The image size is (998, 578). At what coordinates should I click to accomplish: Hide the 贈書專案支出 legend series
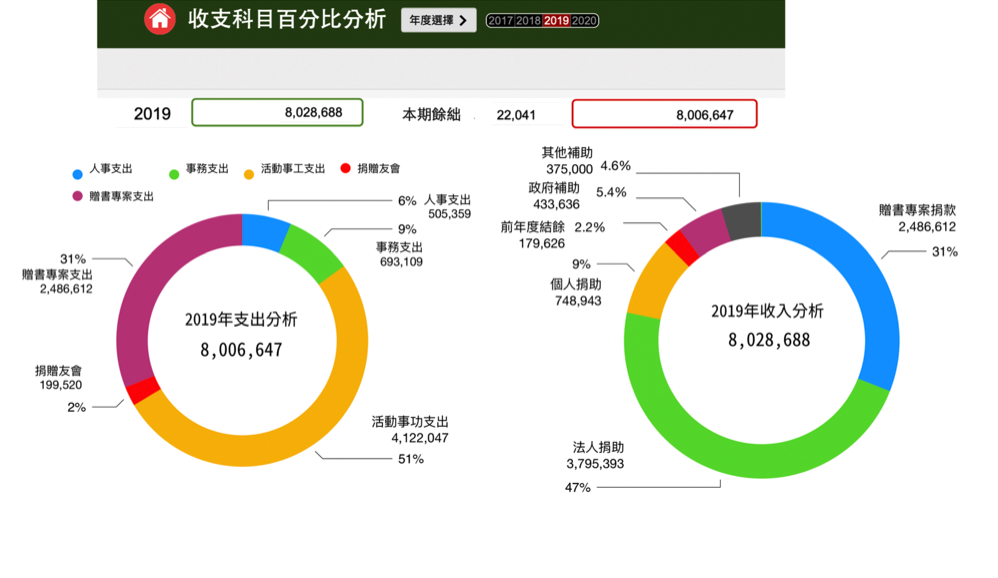(112, 197)
